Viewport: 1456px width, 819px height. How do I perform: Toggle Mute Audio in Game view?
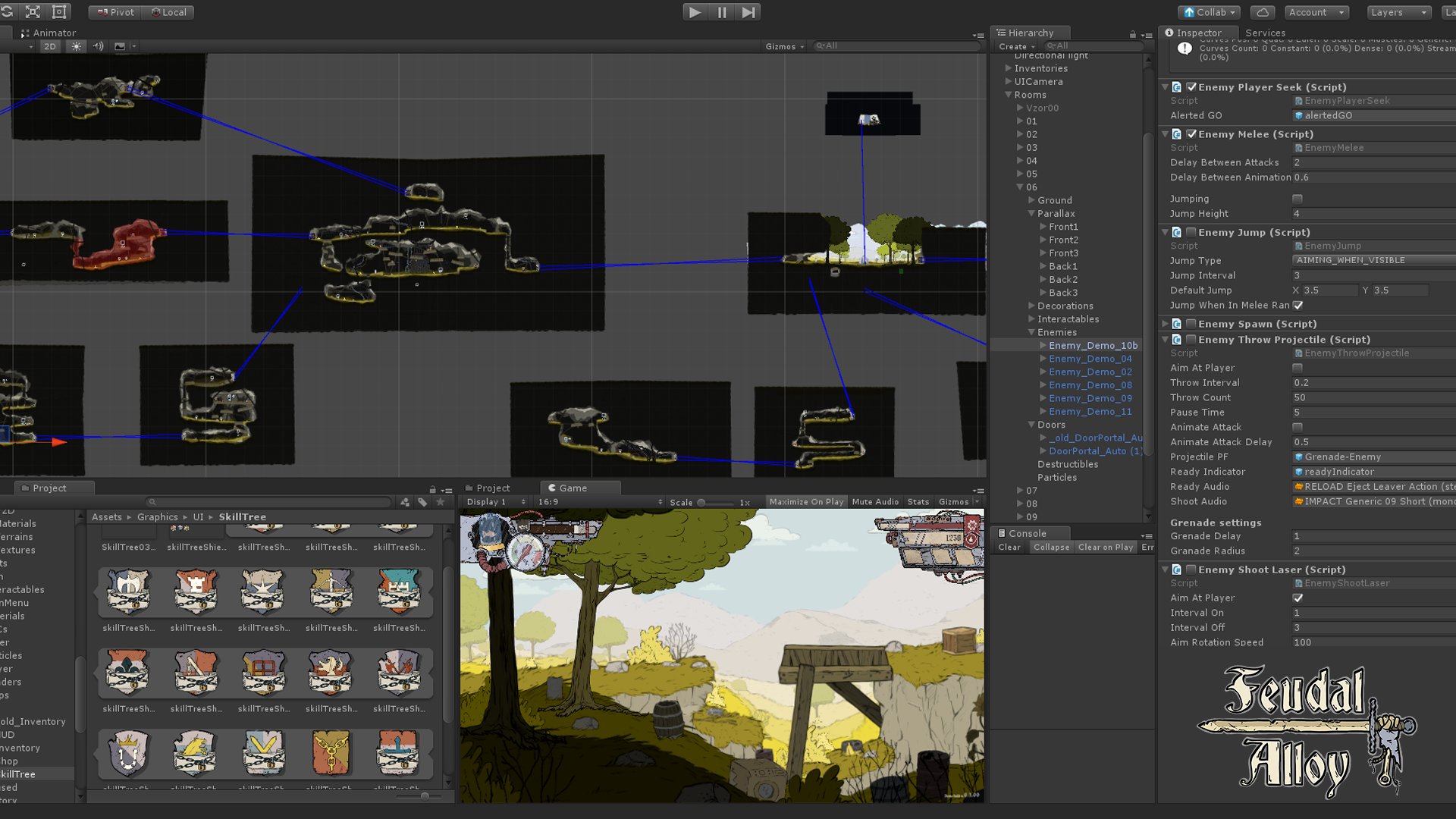click(x=875, y=502)
